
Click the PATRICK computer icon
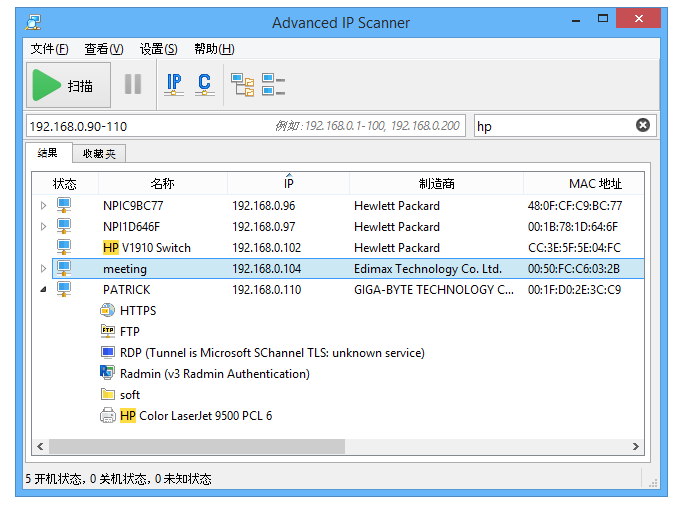64,289
